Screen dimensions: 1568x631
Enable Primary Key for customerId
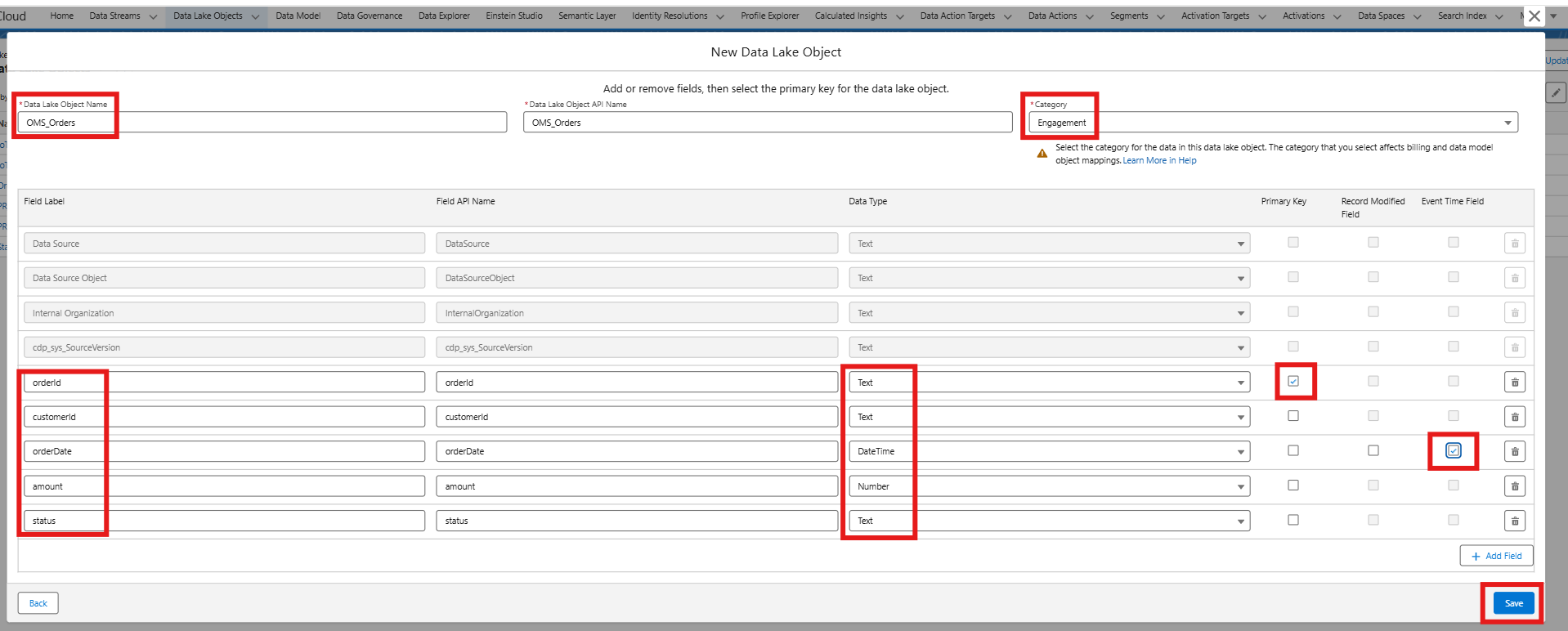coord(1293,416)
